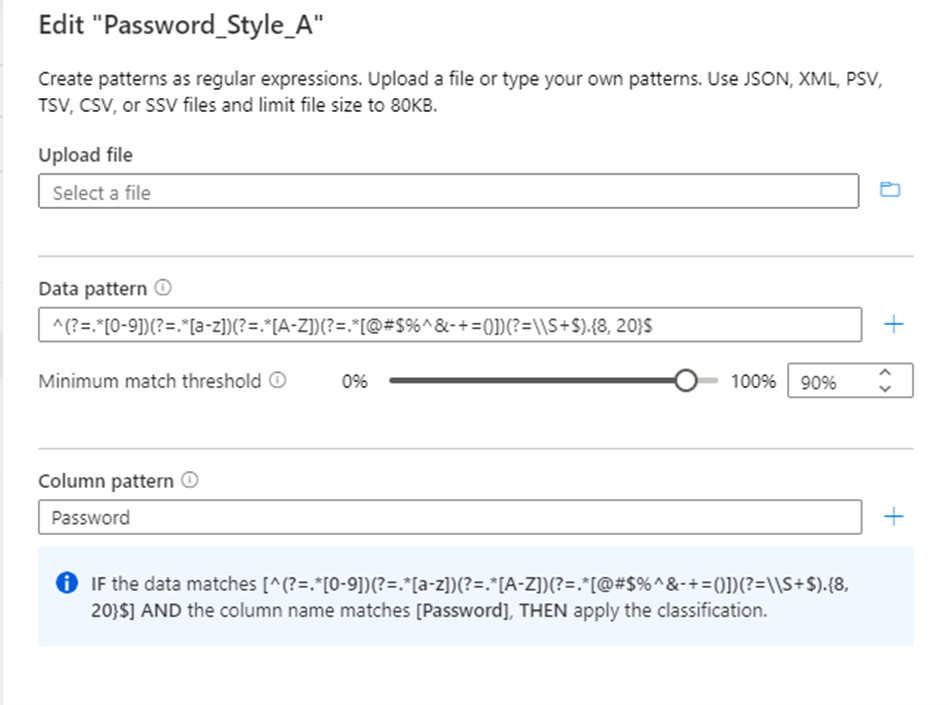
Task: Click the Column pattern info icon
Action: (x=189, y=480)
